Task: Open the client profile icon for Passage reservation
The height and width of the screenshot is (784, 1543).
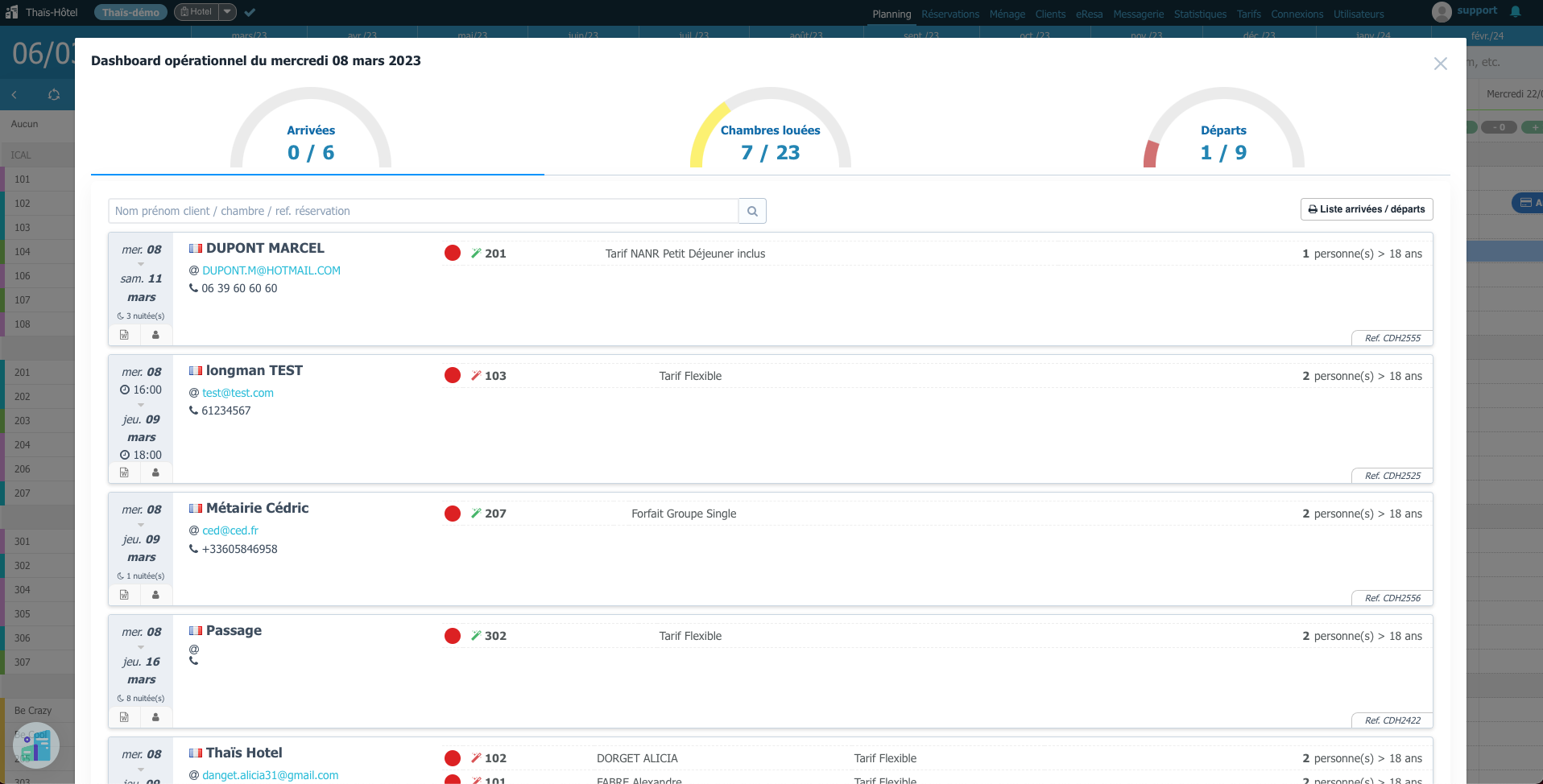Action: pyautogui.click(x=155, y=717)
